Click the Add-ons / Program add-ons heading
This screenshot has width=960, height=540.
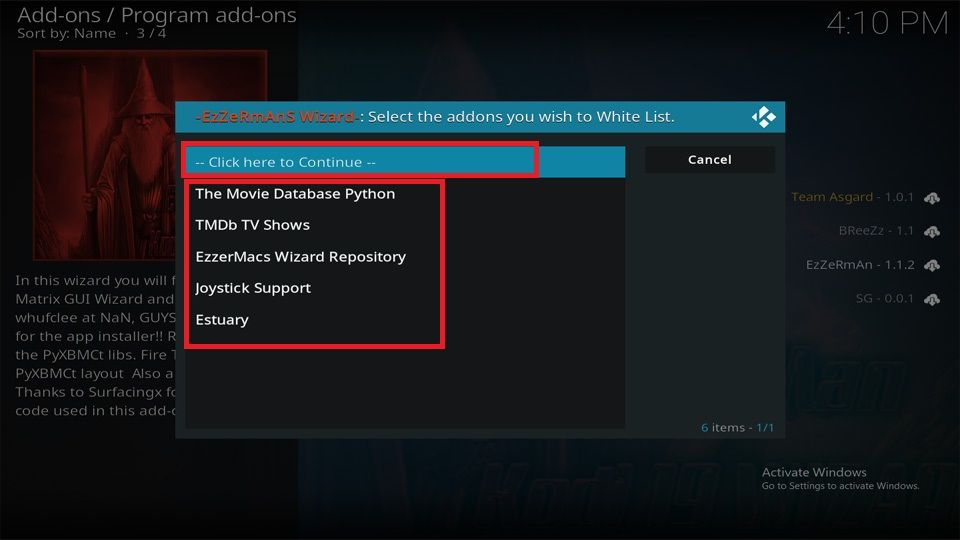point(157,15)
